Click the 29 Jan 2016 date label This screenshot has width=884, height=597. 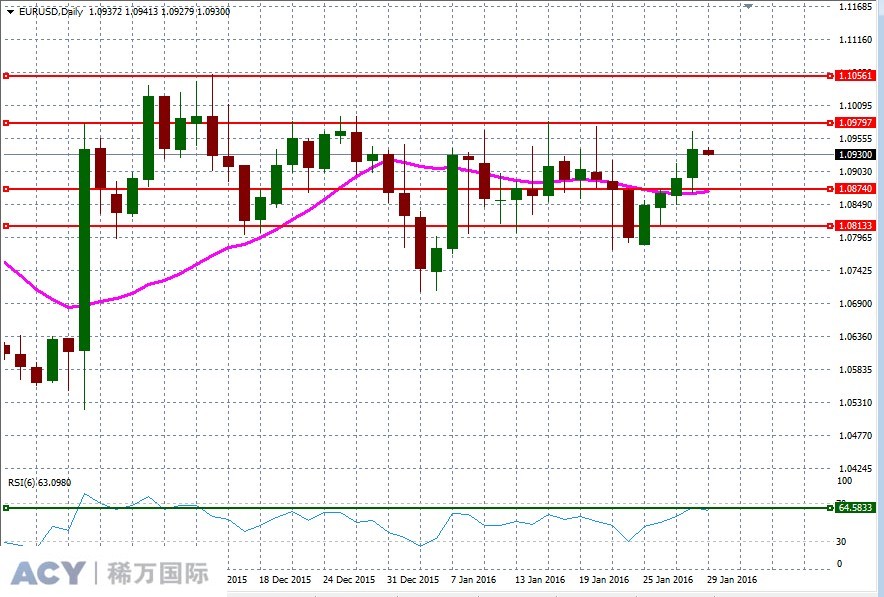point(732,580)
